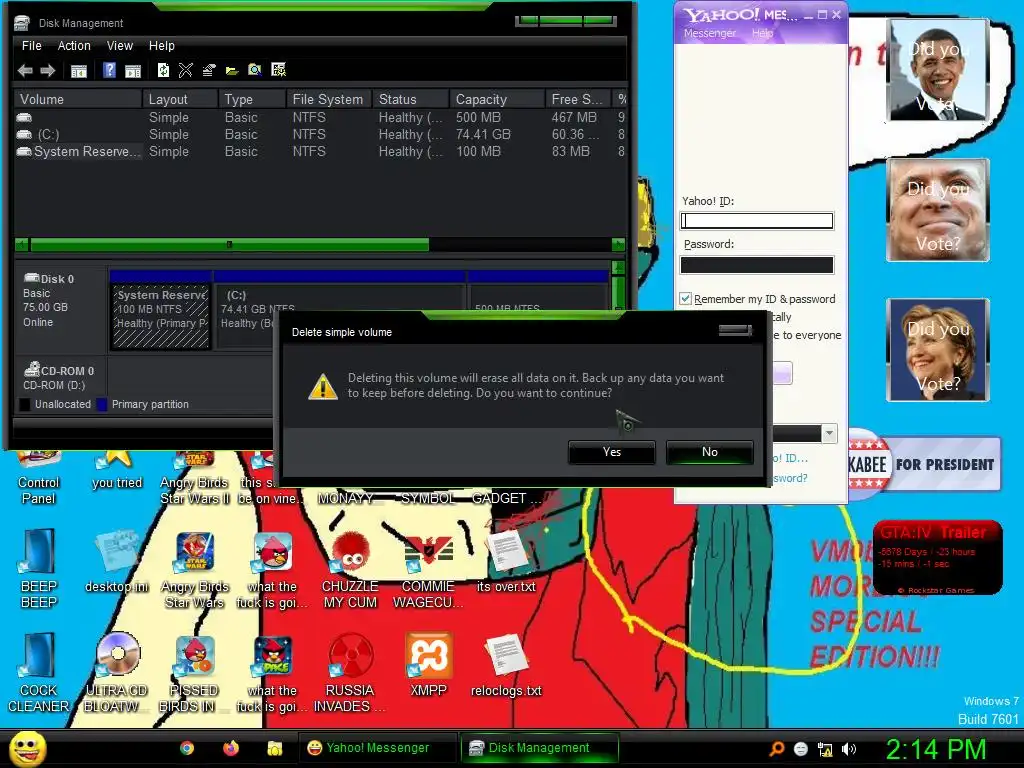
Task: Open the reloclogs.txt desktop file
Action: click(x=506, y=665)
